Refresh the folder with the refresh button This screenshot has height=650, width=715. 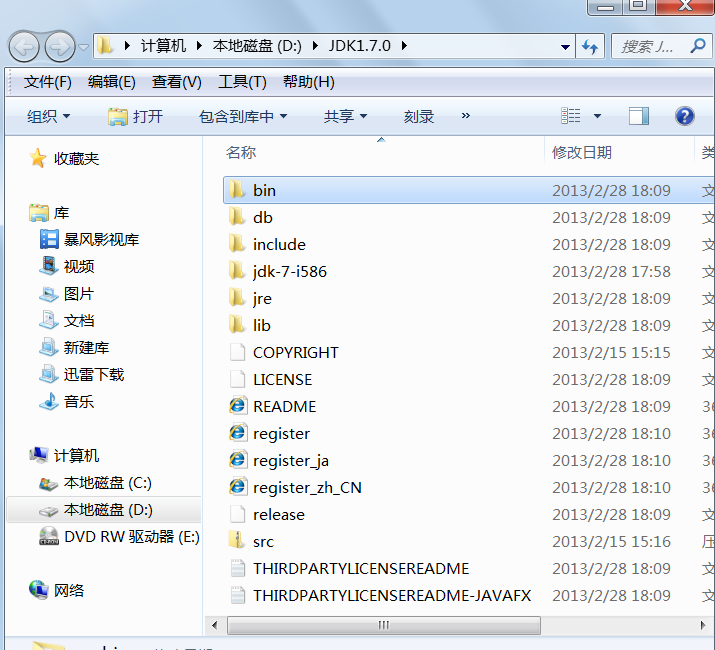[x=590, y=47]
